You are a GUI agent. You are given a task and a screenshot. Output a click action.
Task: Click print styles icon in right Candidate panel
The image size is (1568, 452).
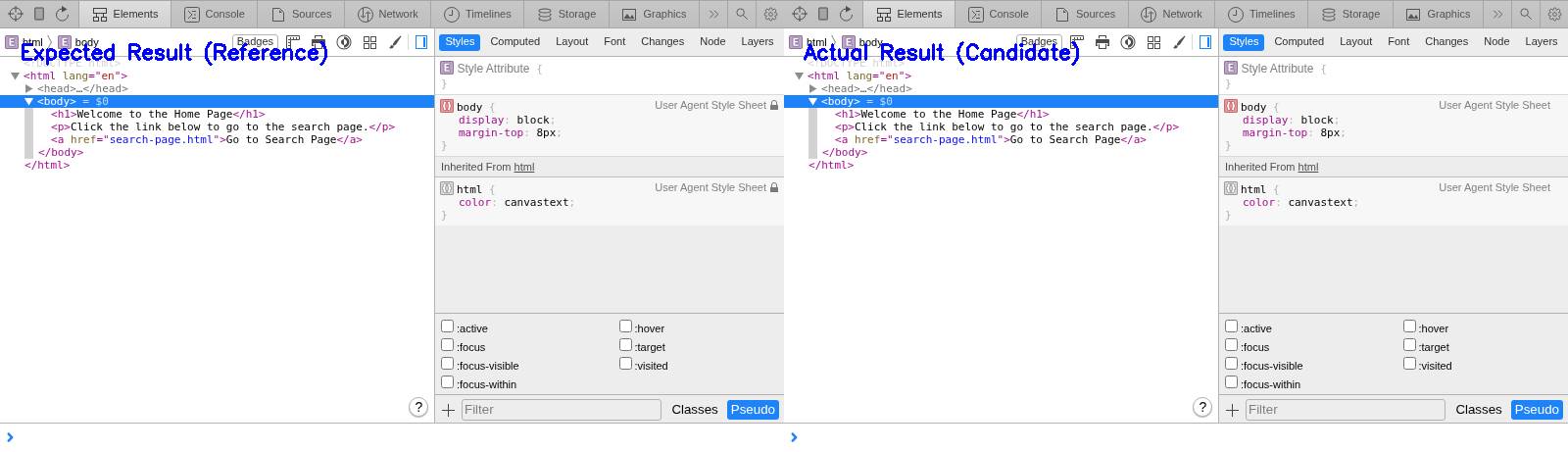coord(1102,42)
